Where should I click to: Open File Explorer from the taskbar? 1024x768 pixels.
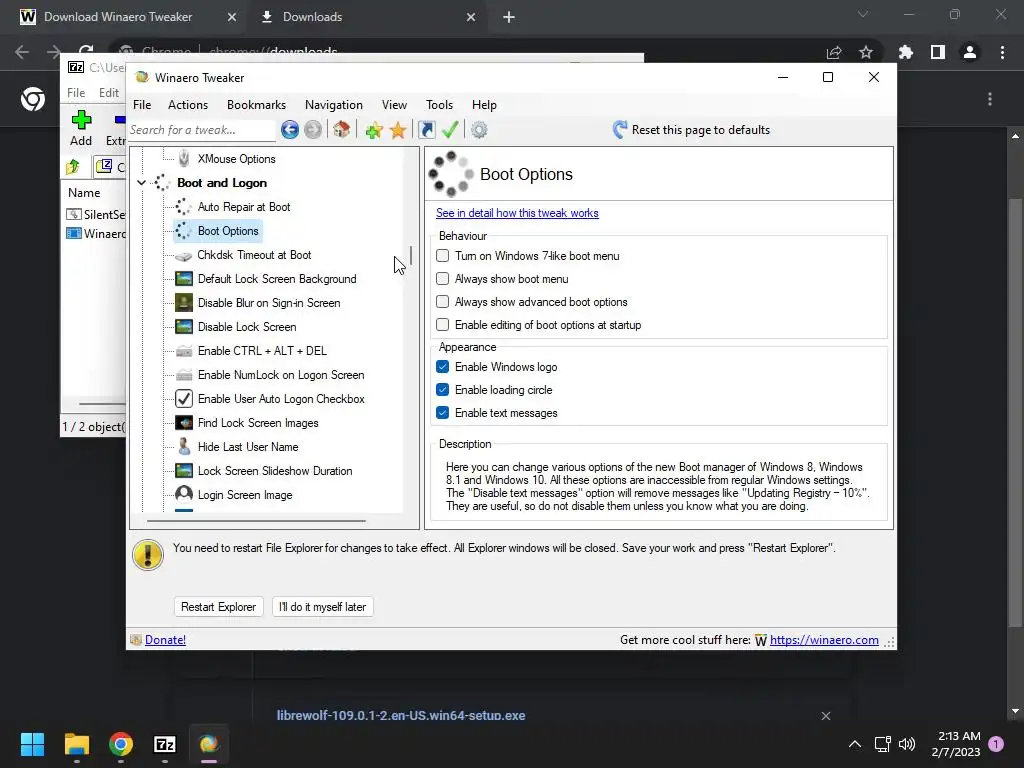[76, 744]
